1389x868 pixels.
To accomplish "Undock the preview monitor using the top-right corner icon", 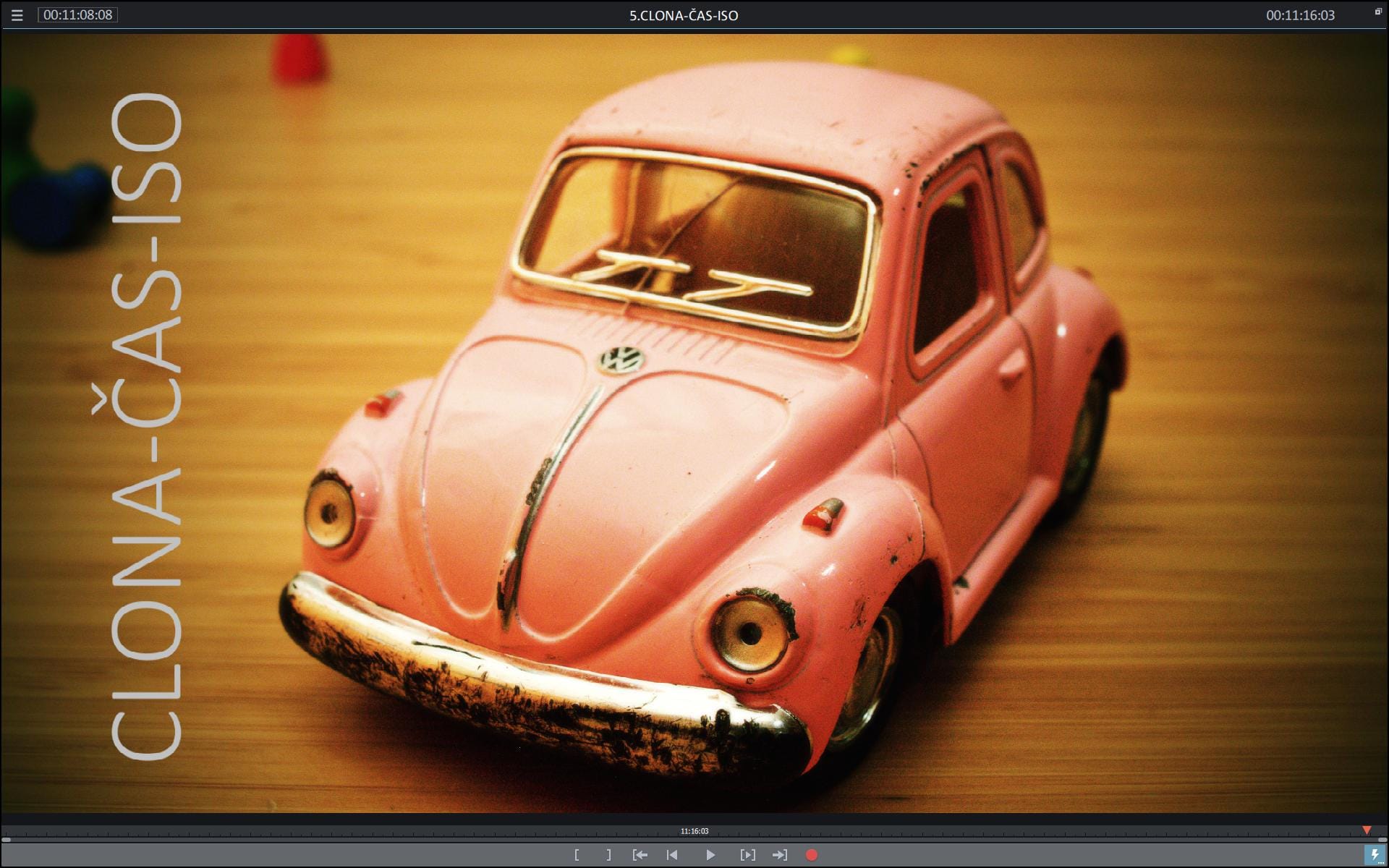I will coord(1378,12).
